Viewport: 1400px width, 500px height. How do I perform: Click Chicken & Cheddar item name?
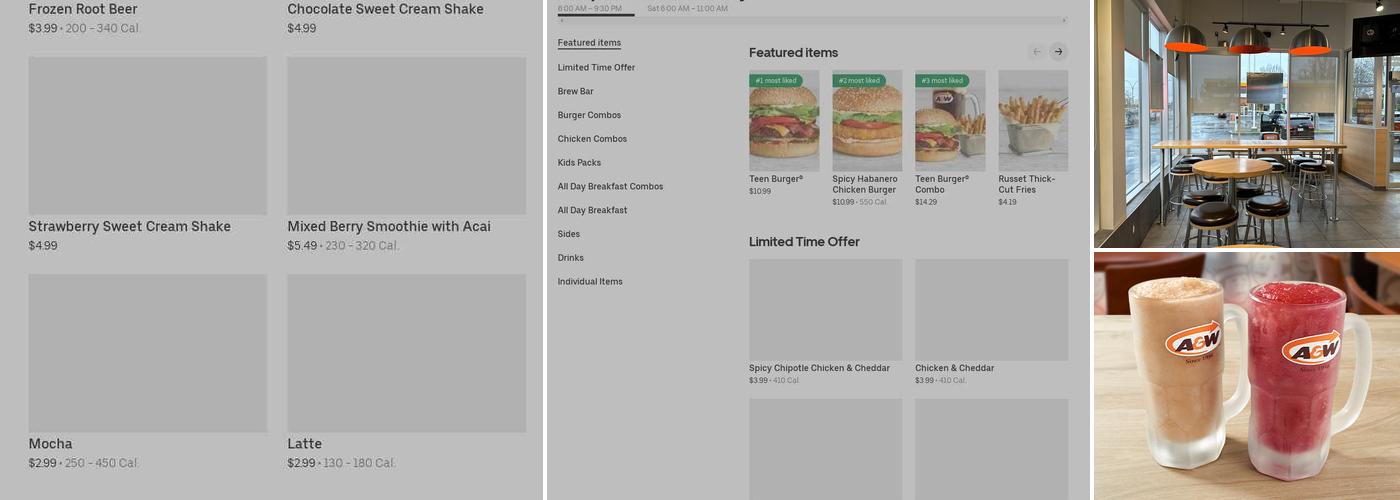coord(954,368)
